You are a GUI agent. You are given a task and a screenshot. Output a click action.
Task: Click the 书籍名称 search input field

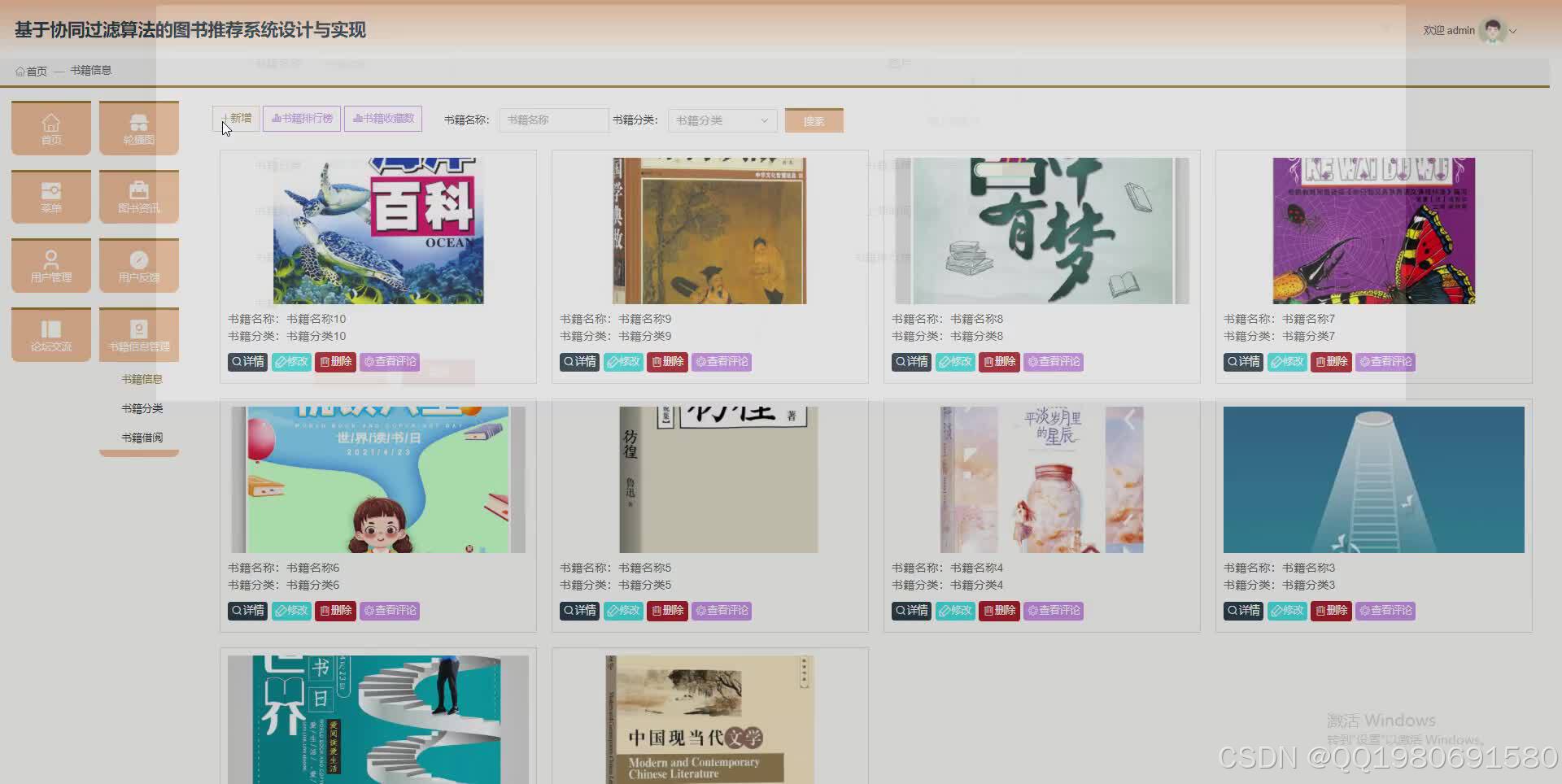(x=552, y=120)
